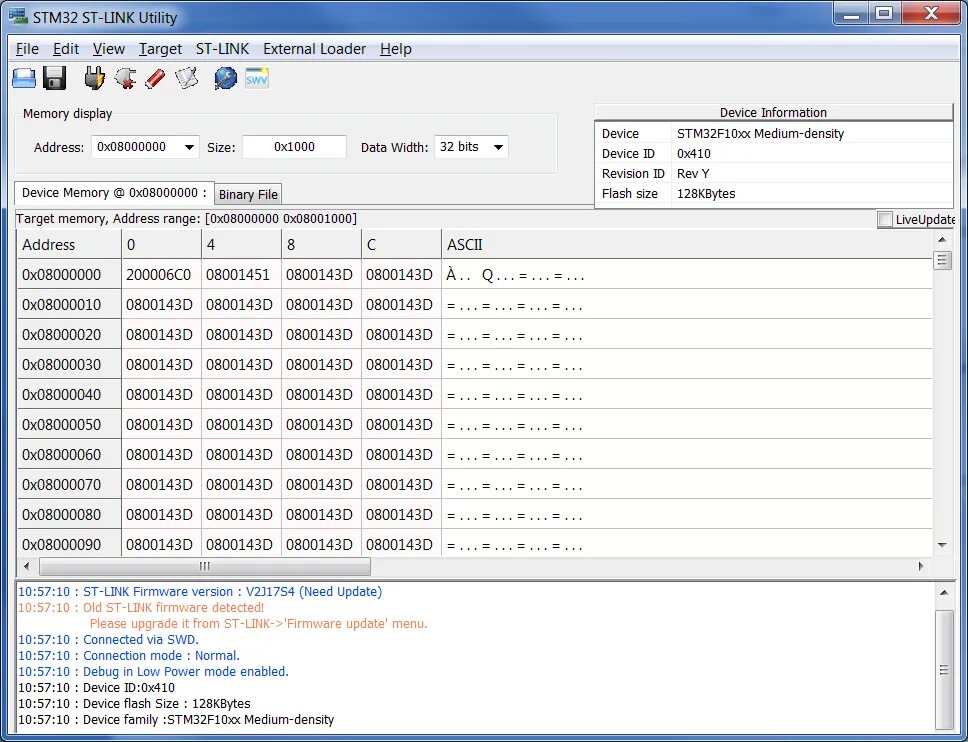
Task: Click the log line 'Old ST-LINK firmware detected!'
Action: point(141,607)
